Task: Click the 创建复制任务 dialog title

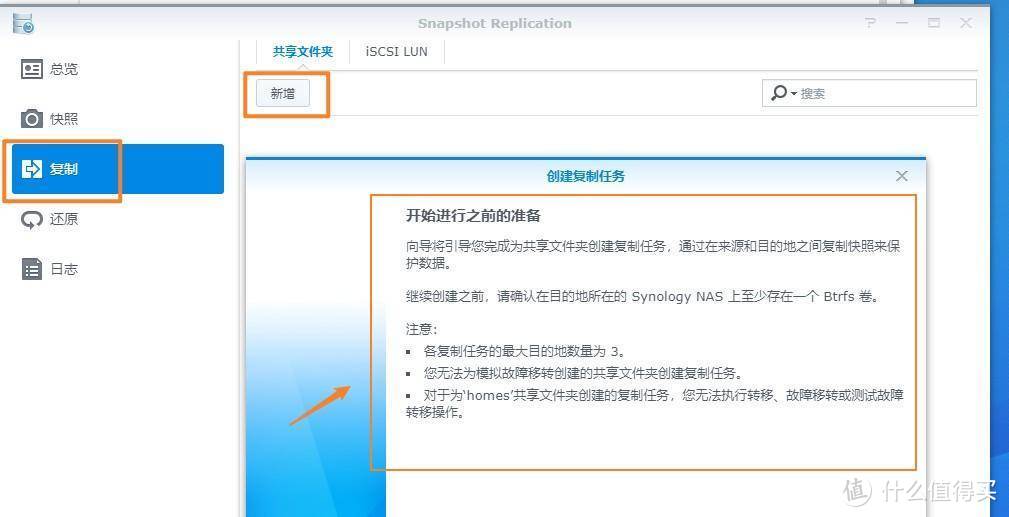Action: click(x=586, y=176)
